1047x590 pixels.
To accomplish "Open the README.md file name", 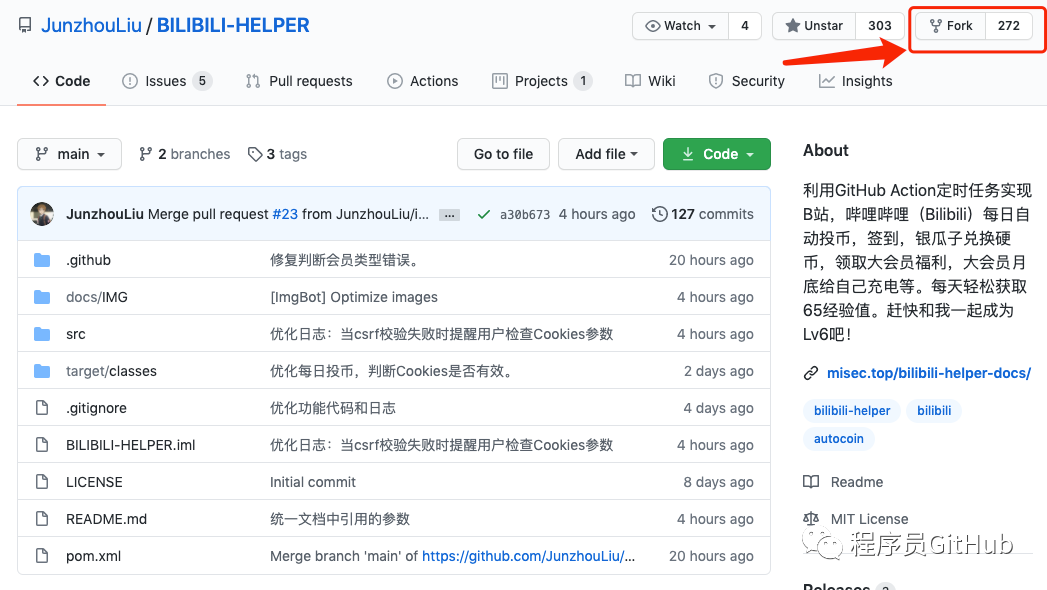I will tap(106, 519).
